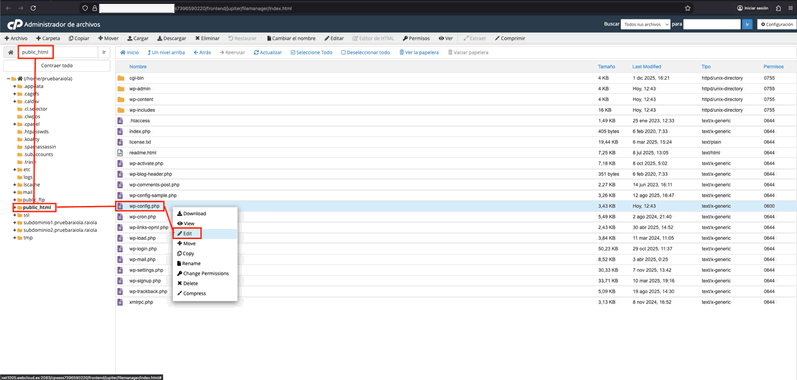This screenshot has height=380, width=797.
Task: Open the Todos sus archivos search dropdown
Action: pyautogui.click(x=646, y=24)
